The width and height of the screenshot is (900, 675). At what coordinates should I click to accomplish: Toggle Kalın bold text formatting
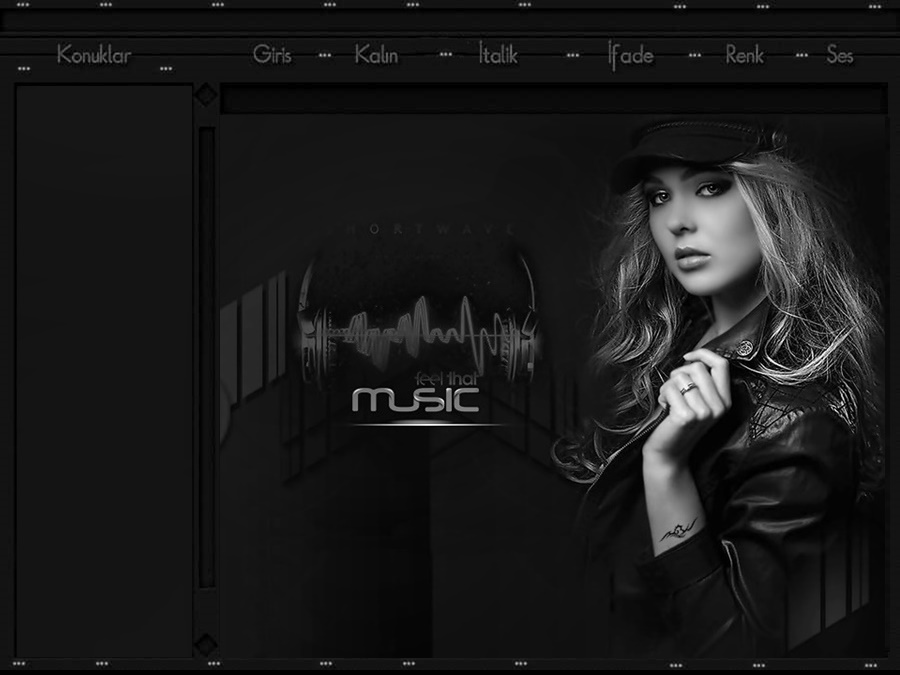tap(376, 55)
